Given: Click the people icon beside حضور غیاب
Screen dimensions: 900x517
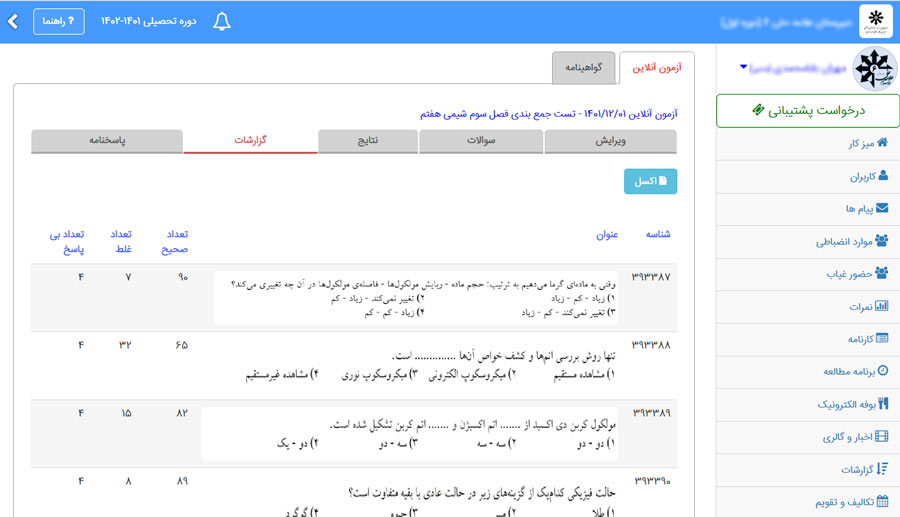Looking at the screenshot, I should (882, 273).
